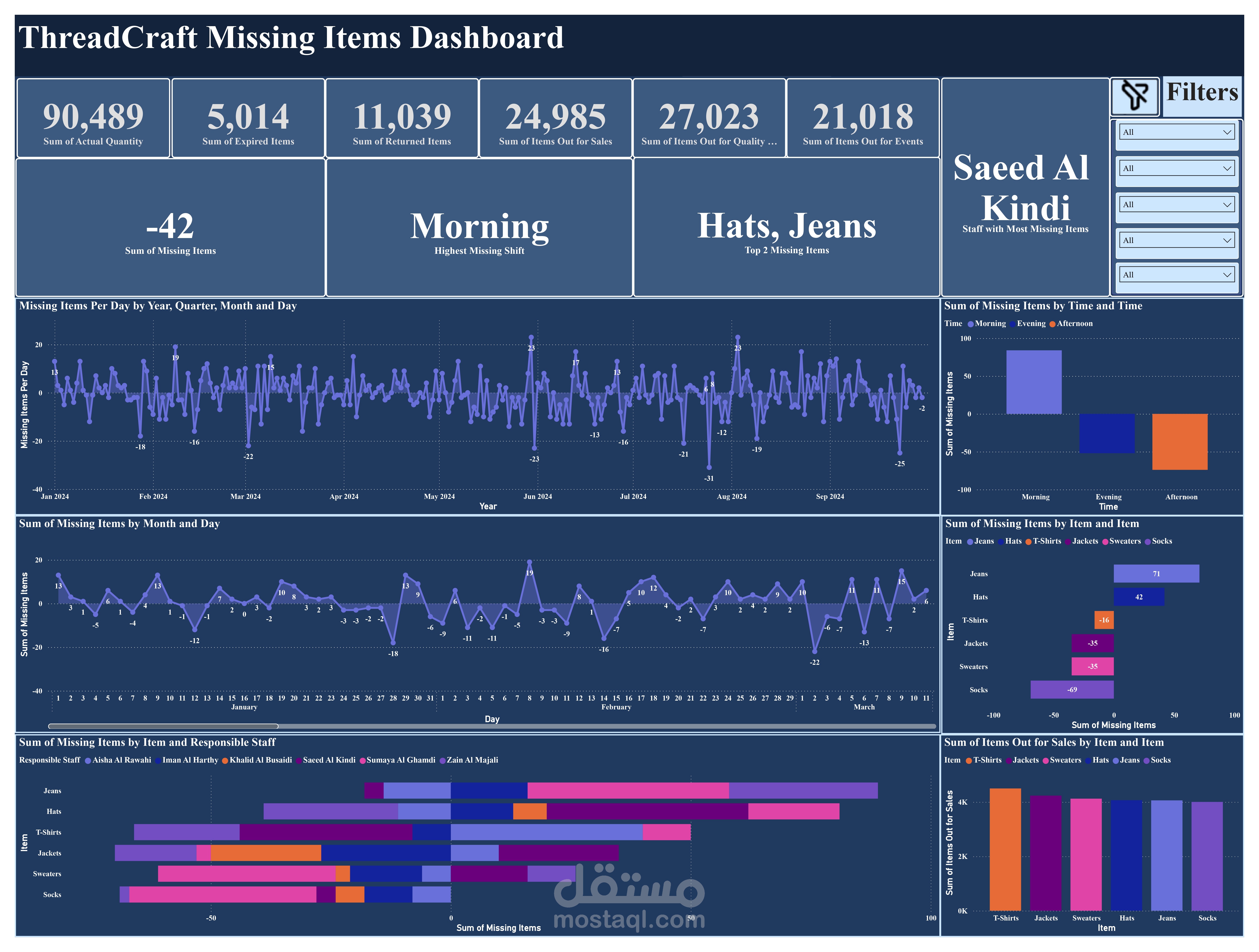Click the Hats bar labeled 42

click(1139, 597)
